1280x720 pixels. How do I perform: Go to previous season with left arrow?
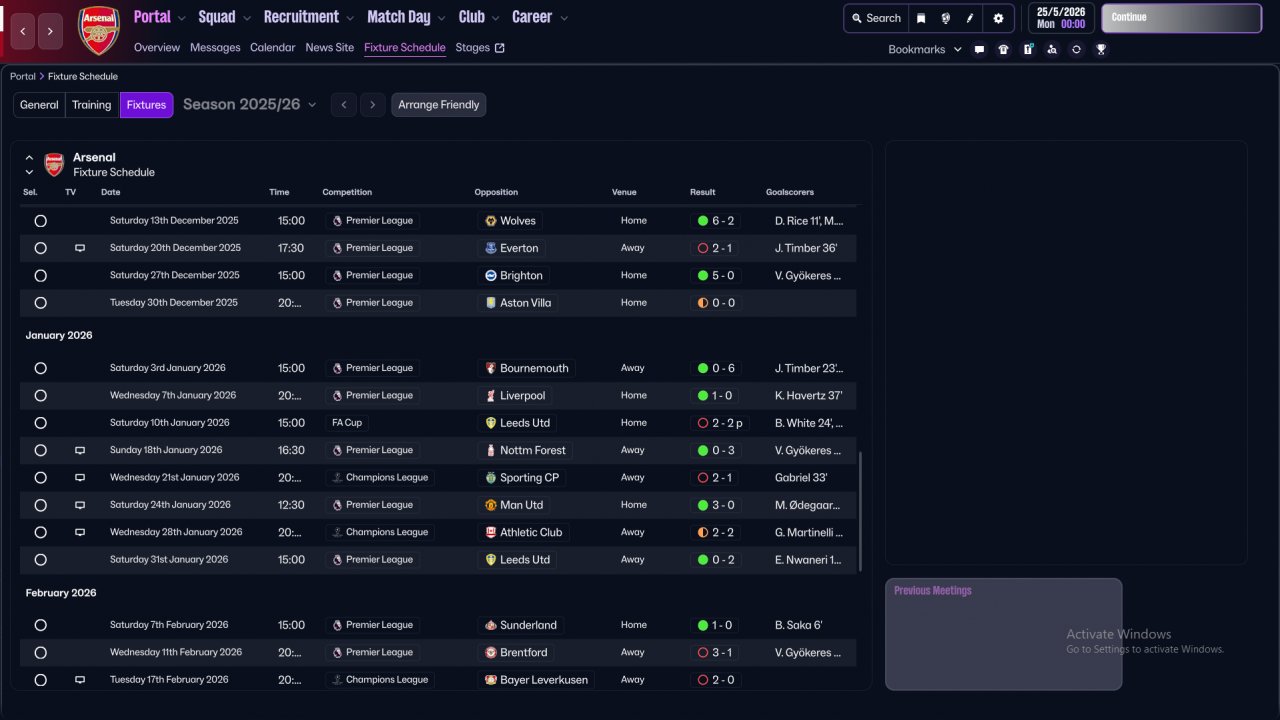point(344,105)
